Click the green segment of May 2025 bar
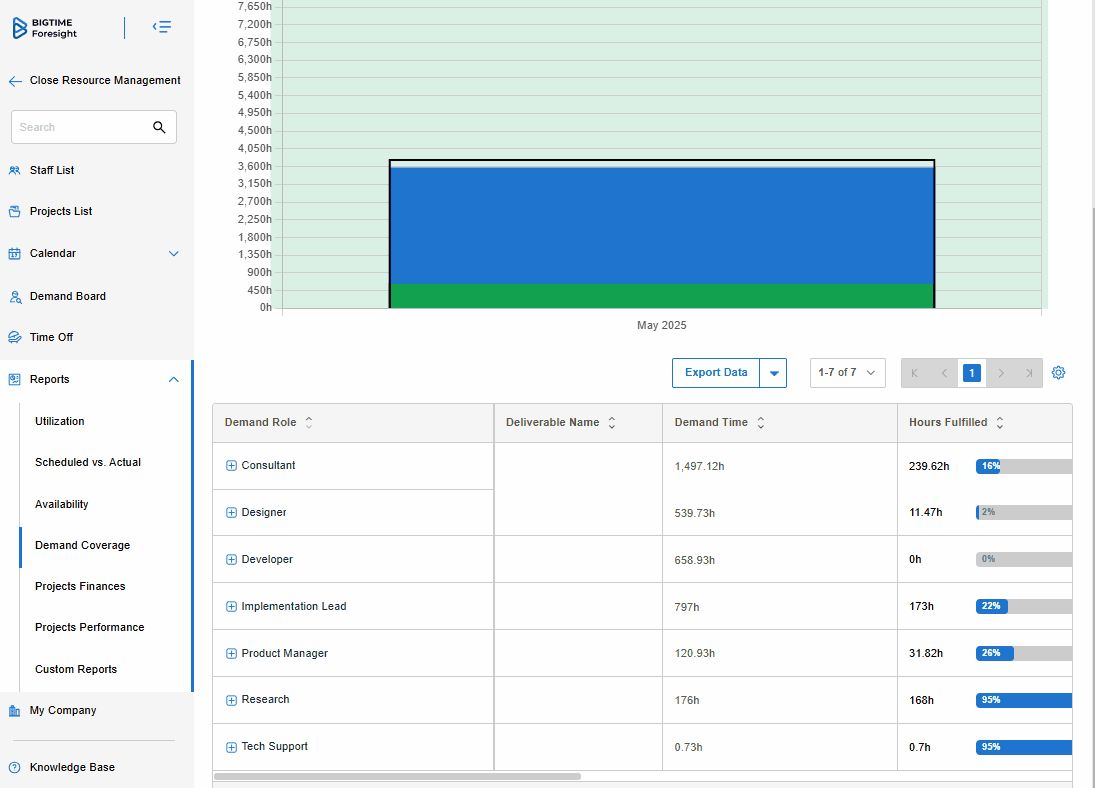This screenshot has height=788, width=1095. [x=662, y=296]
